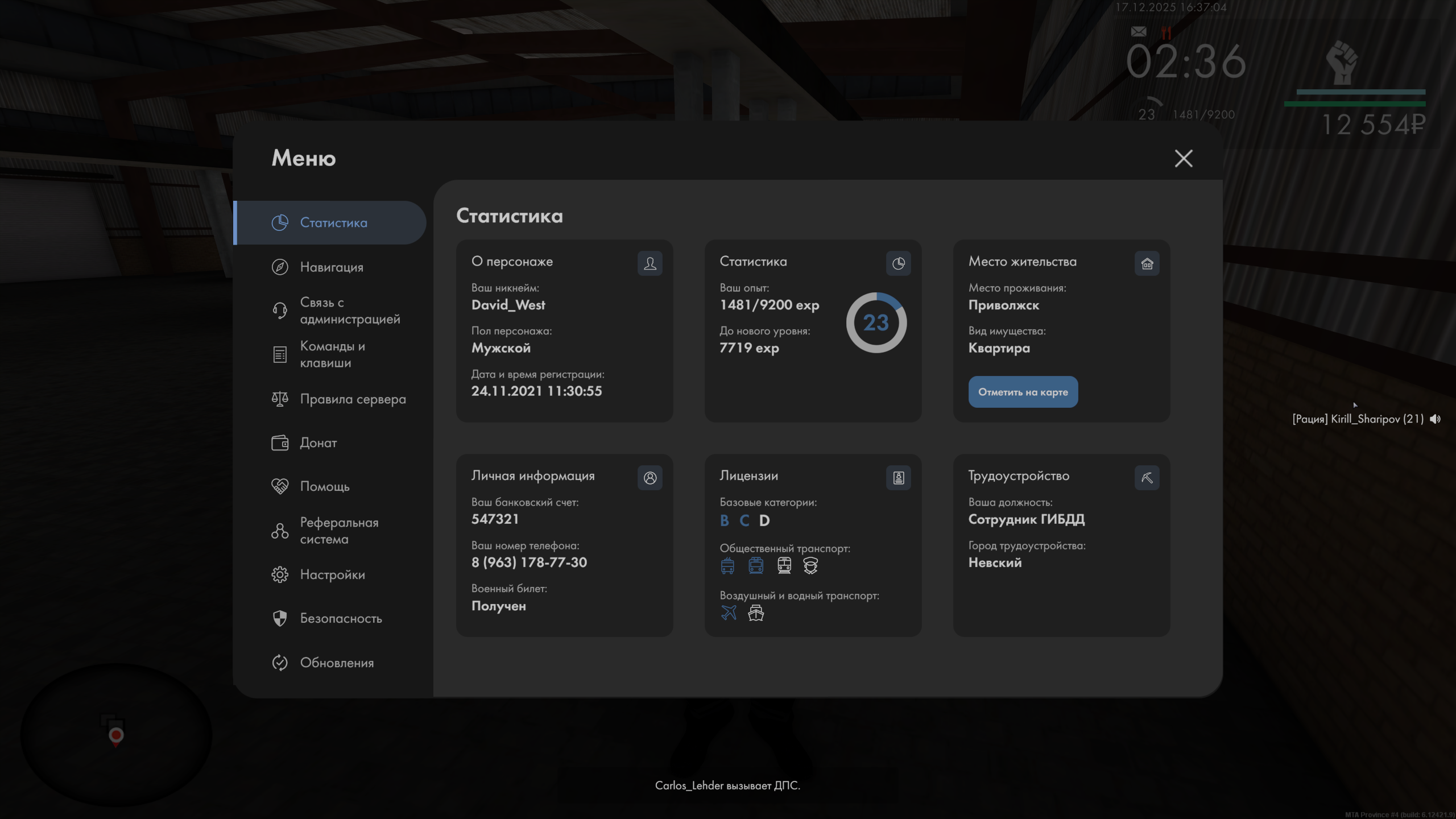The image size is (1456, 819).
Task: Click the ship license icon
Action: coord(756,613)
